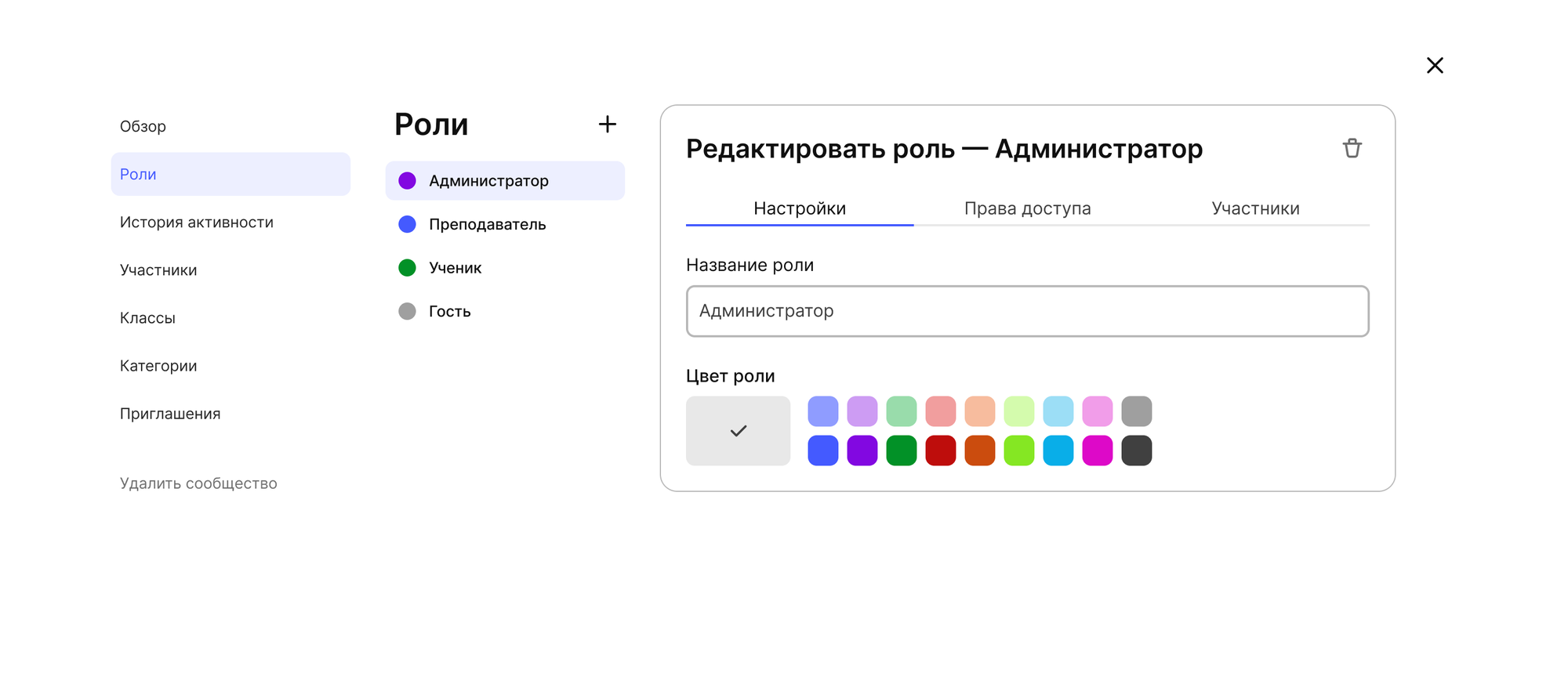Pick the dark red swatch

coord(941,451)
